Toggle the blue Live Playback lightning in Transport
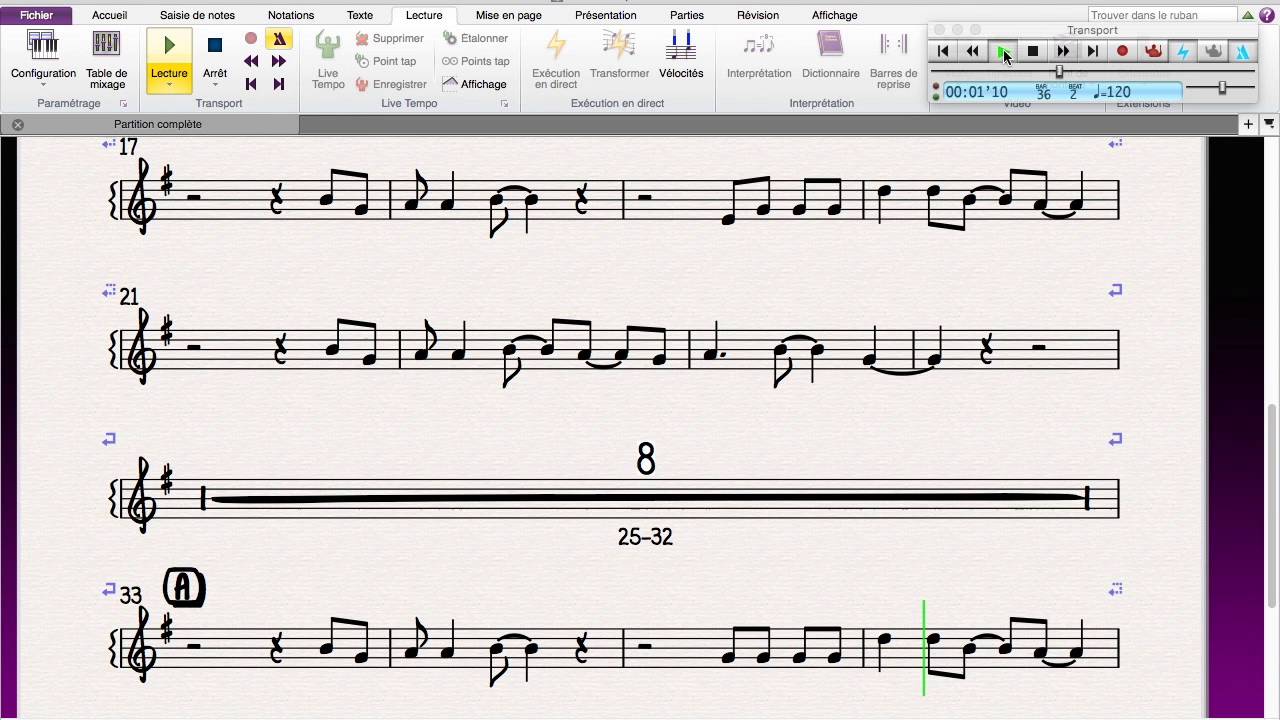 click(1183, 51)
